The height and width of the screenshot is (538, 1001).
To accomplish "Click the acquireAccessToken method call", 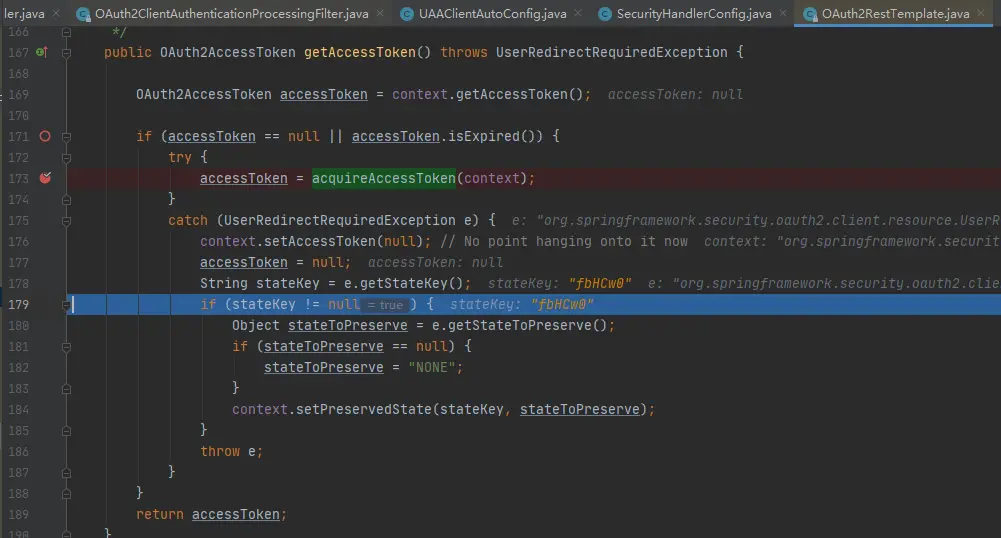I will pos(384,178).
